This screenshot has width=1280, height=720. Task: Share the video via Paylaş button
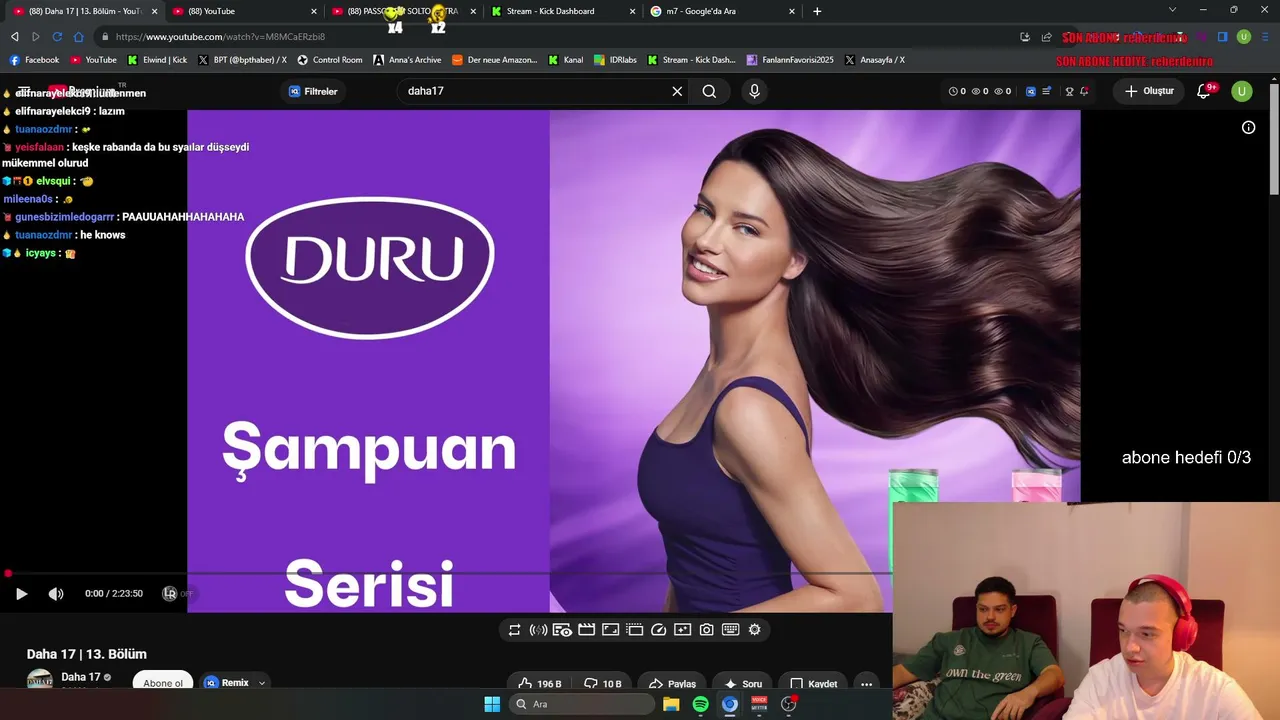[x=672, y=684]
